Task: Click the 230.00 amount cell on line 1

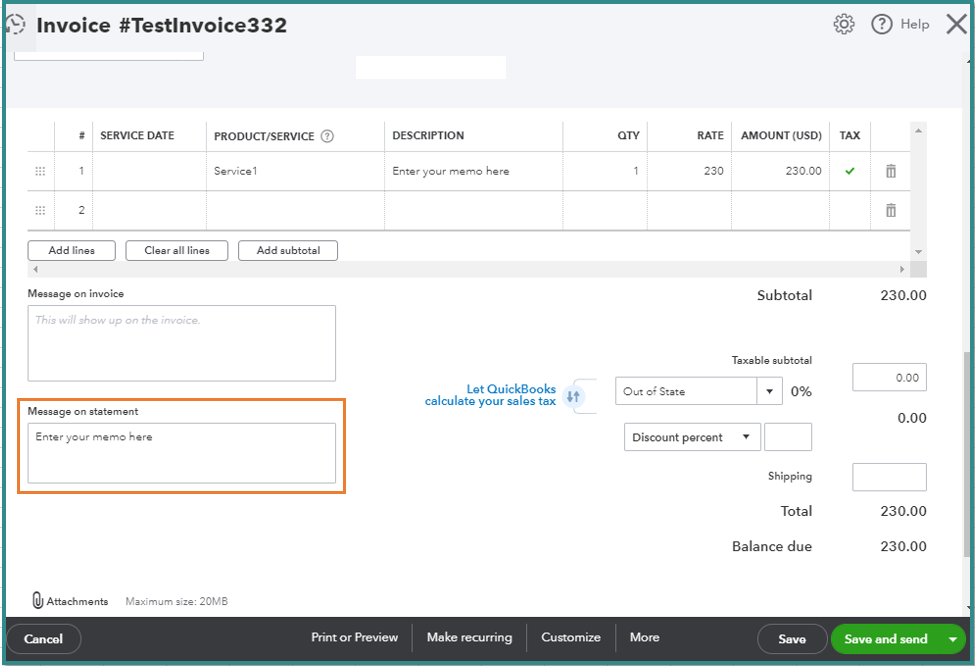Action: tap(780, 171)
